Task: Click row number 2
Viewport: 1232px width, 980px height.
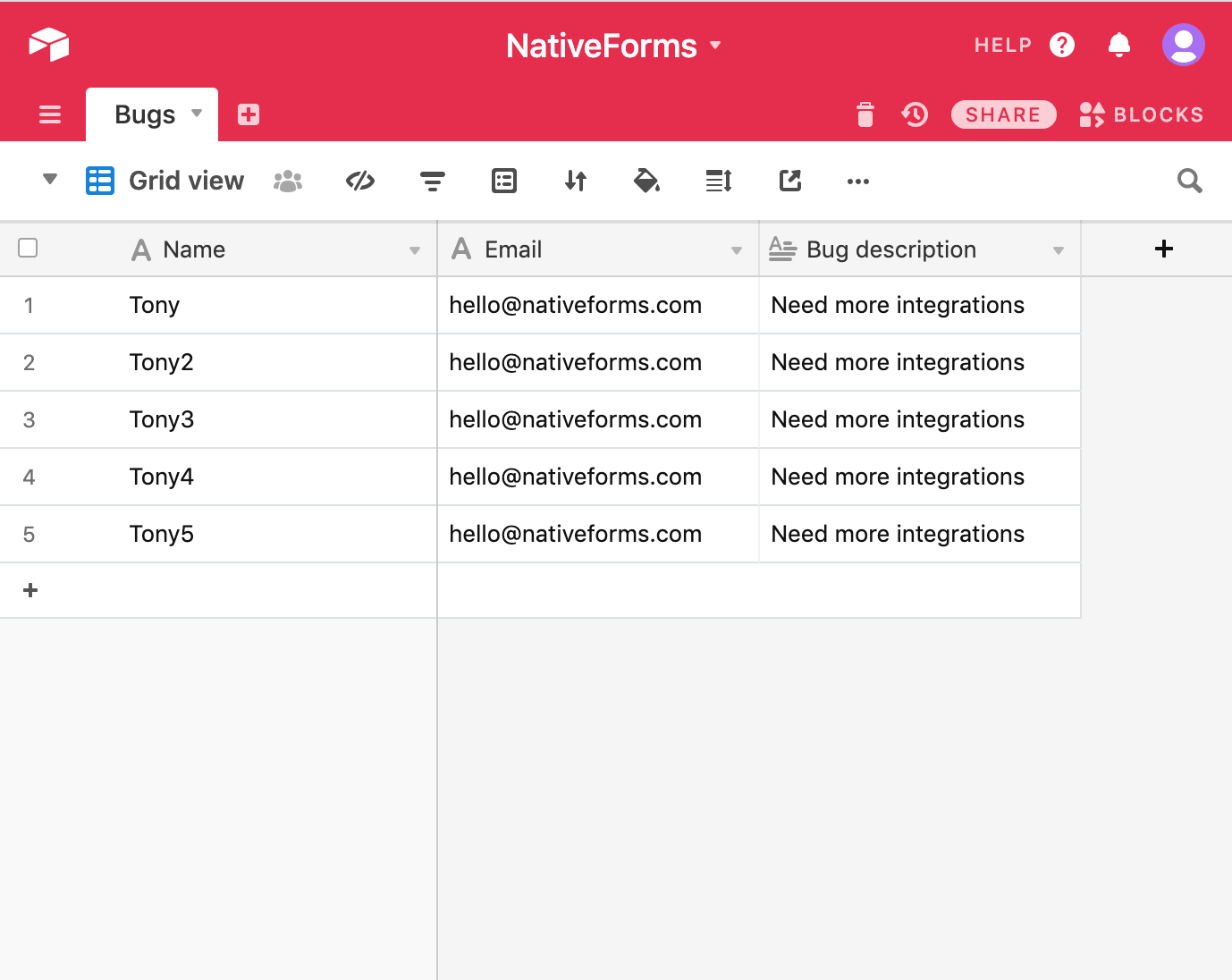Action: 29,363
